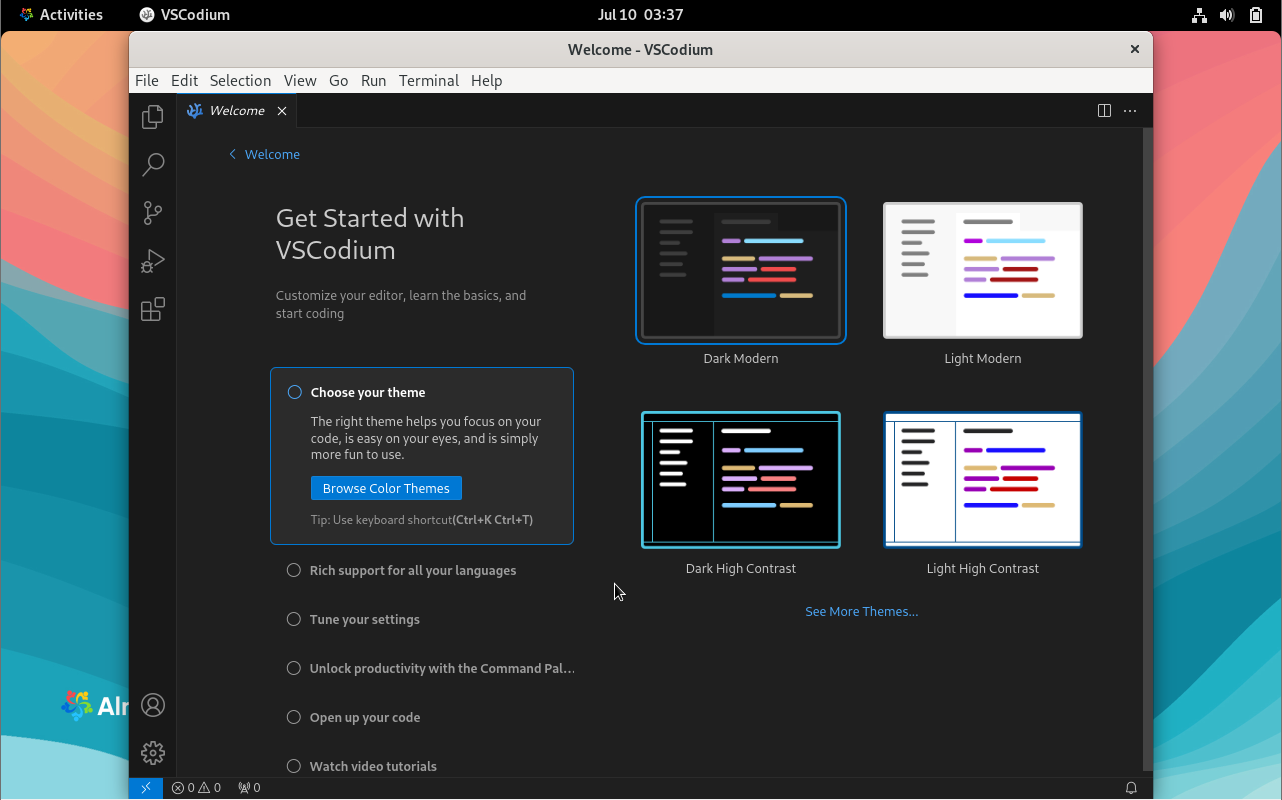
Task: Open the Activities overview
Action: (x=61, y=15)
